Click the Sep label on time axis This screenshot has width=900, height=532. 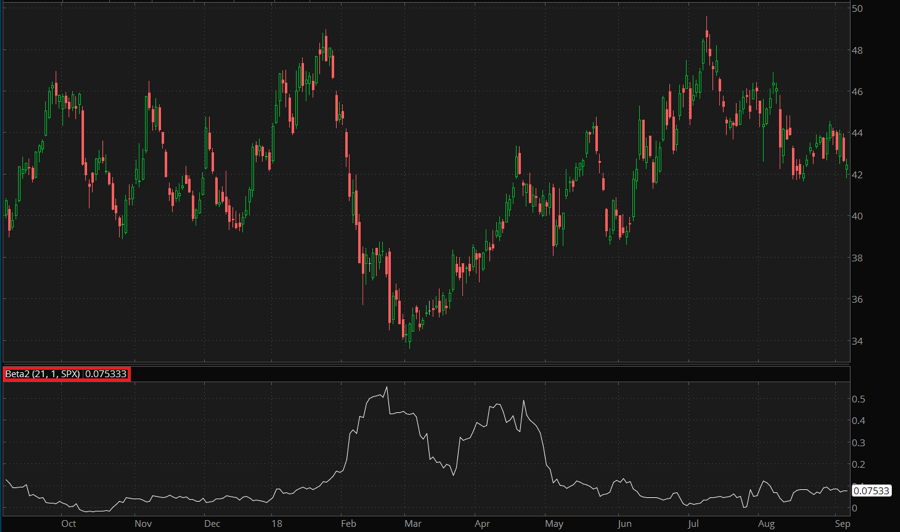(x=842, y=523)
